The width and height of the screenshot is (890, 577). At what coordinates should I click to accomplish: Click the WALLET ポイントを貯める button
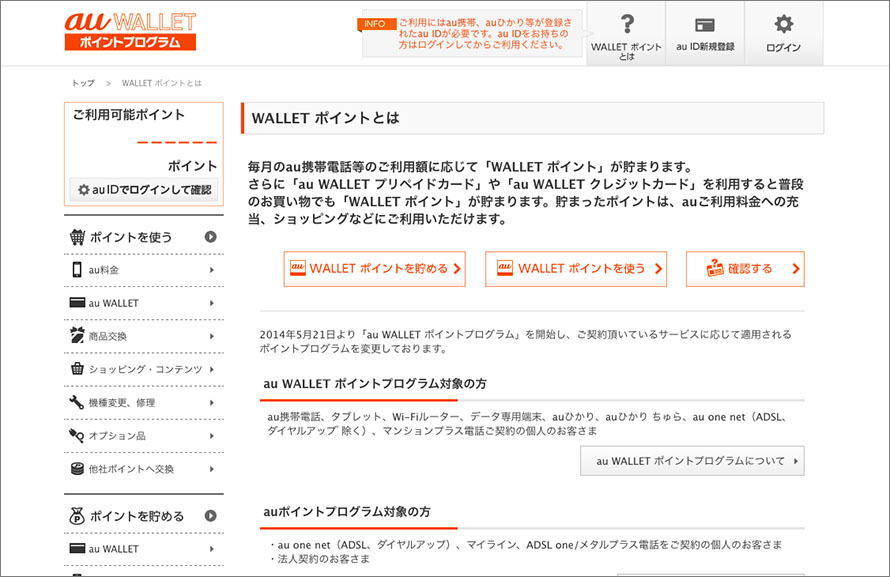pos(375,268)
